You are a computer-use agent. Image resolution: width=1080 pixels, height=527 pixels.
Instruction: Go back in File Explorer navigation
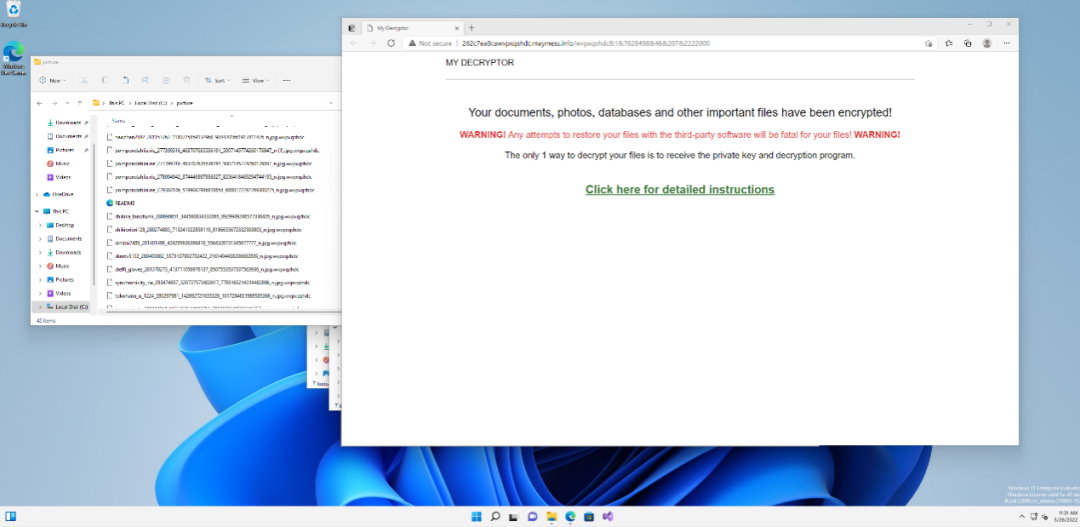click(39, 103)
